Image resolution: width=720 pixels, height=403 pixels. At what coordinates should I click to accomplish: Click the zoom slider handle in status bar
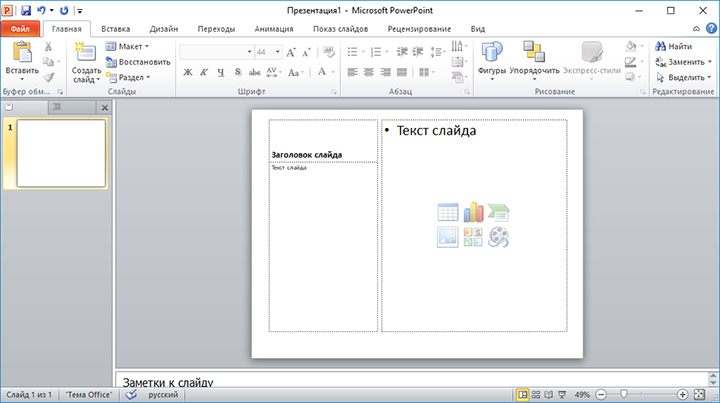click(623, 395)
